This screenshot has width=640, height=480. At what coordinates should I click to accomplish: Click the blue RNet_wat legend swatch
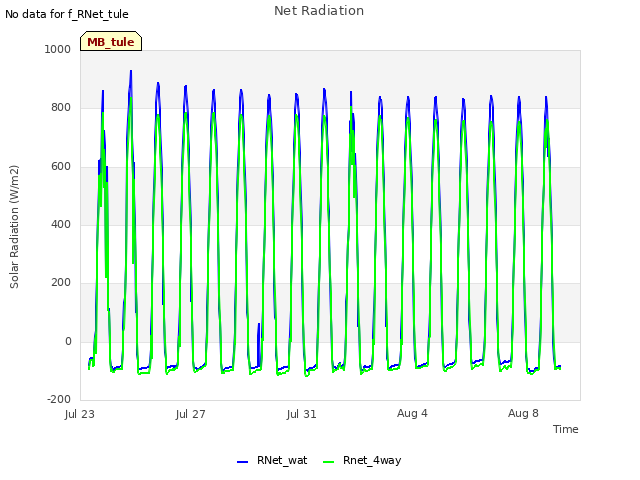[242, 462]
